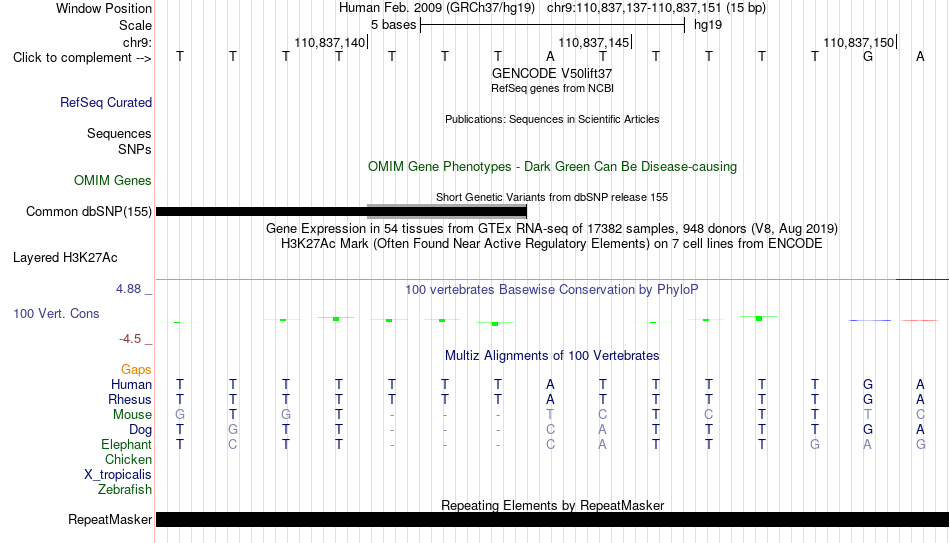This screenshot has width=950, height=543.
Task: Select the Common dbSNP(155) track label
Action: (x=88, y=212)
